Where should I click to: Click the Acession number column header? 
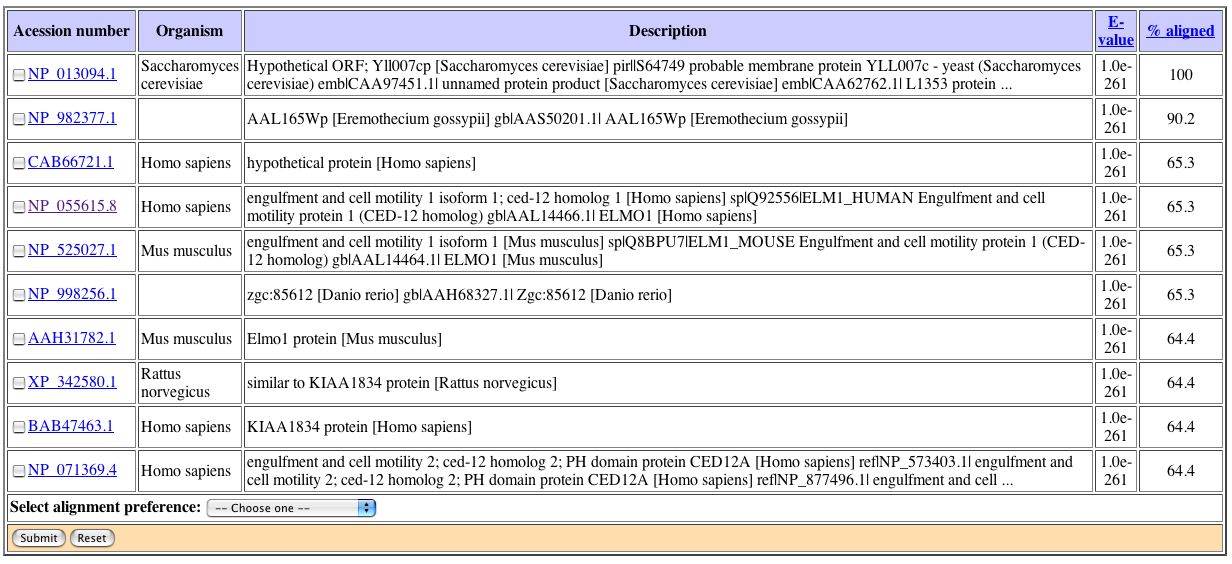click(x=71, y=31)
